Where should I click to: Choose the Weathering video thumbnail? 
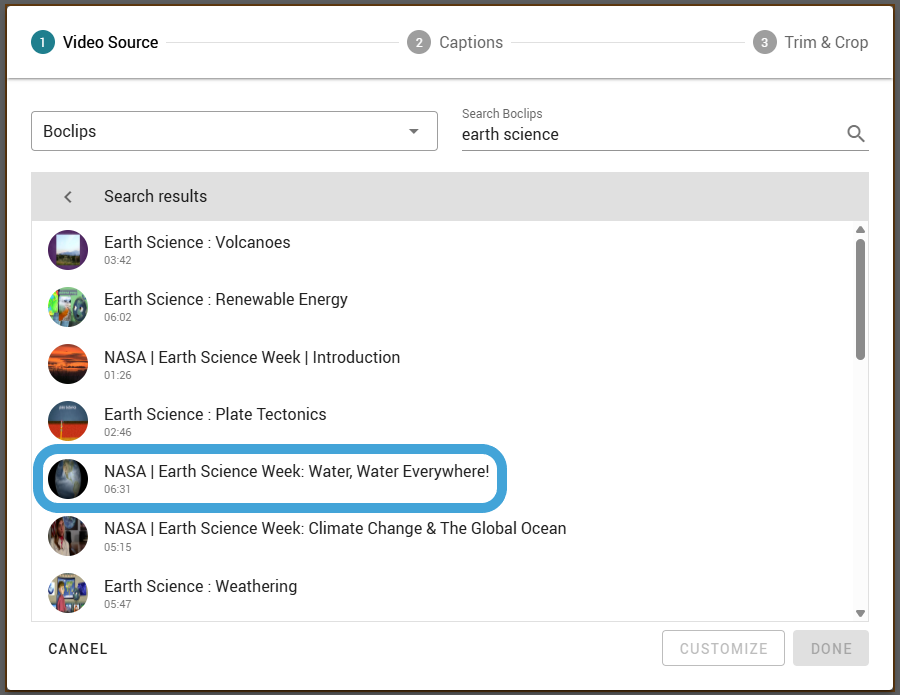(x=68, y=593)
